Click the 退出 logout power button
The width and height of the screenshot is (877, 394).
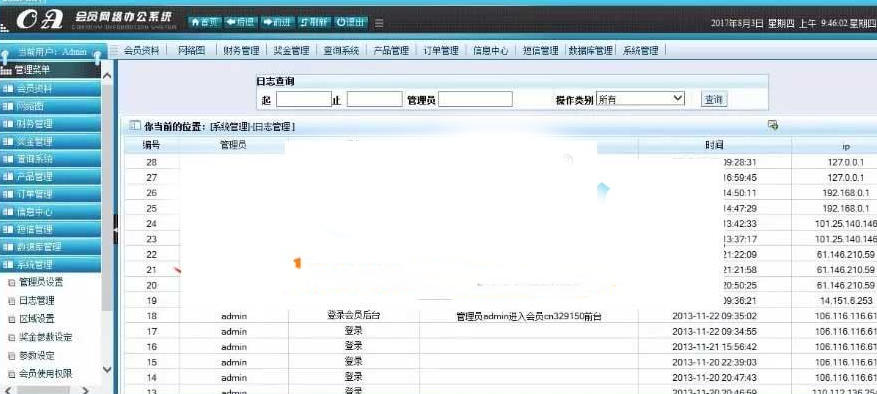coord(351,22)
